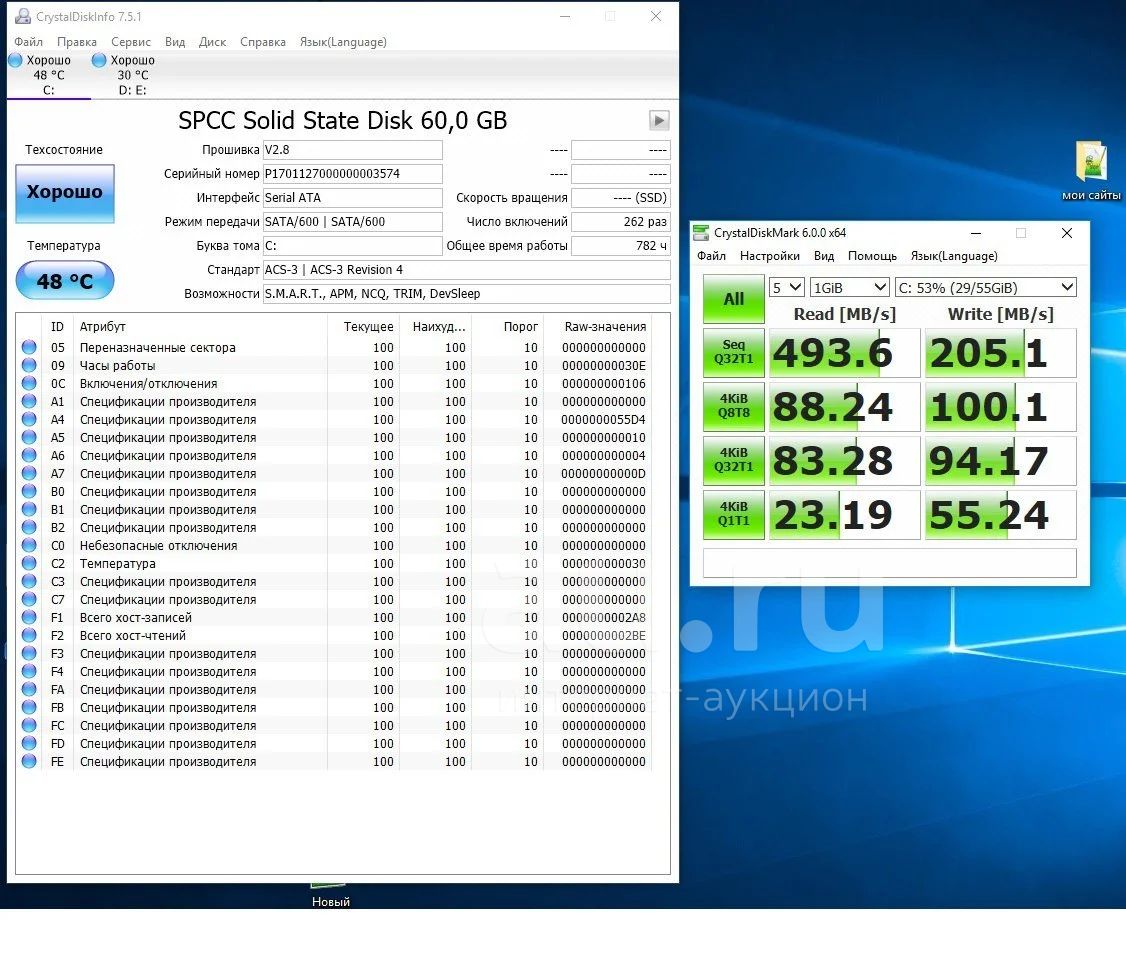Click the 'Небезопасные отключения' attribute row
Viewport: 1126px width, 960px height.
[x=333, y=546]
